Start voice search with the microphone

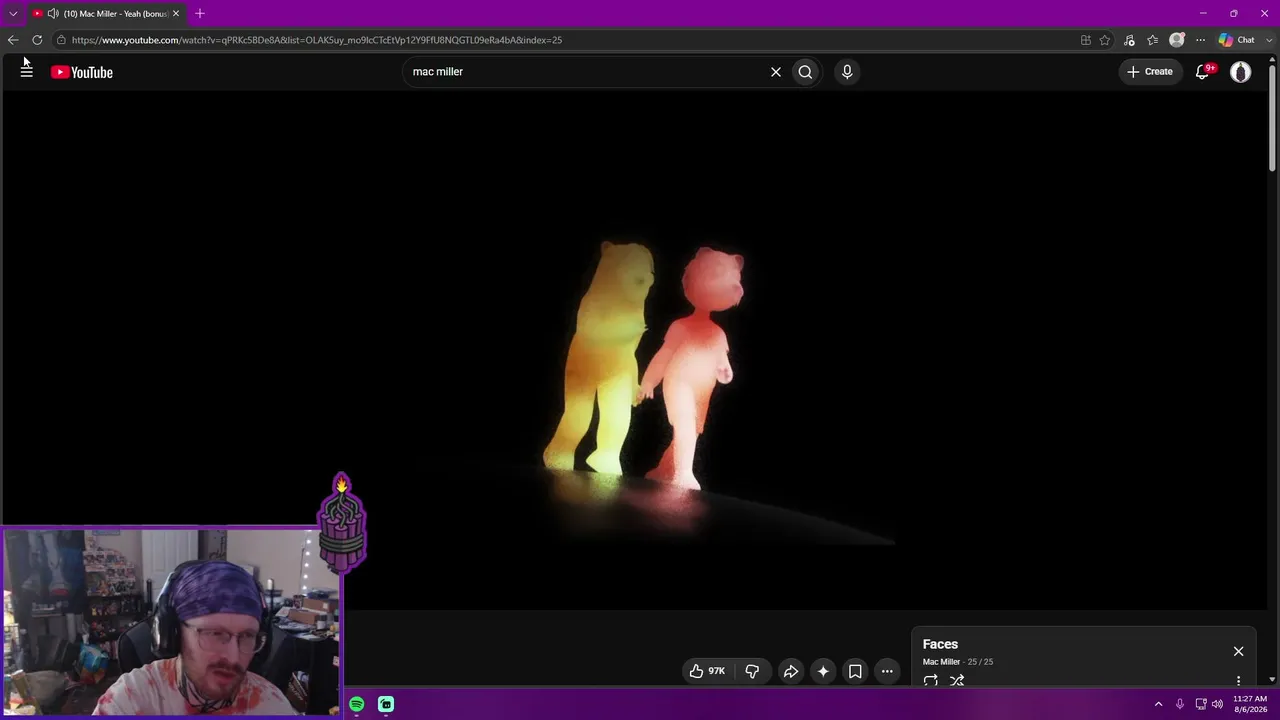click(847, 72)
